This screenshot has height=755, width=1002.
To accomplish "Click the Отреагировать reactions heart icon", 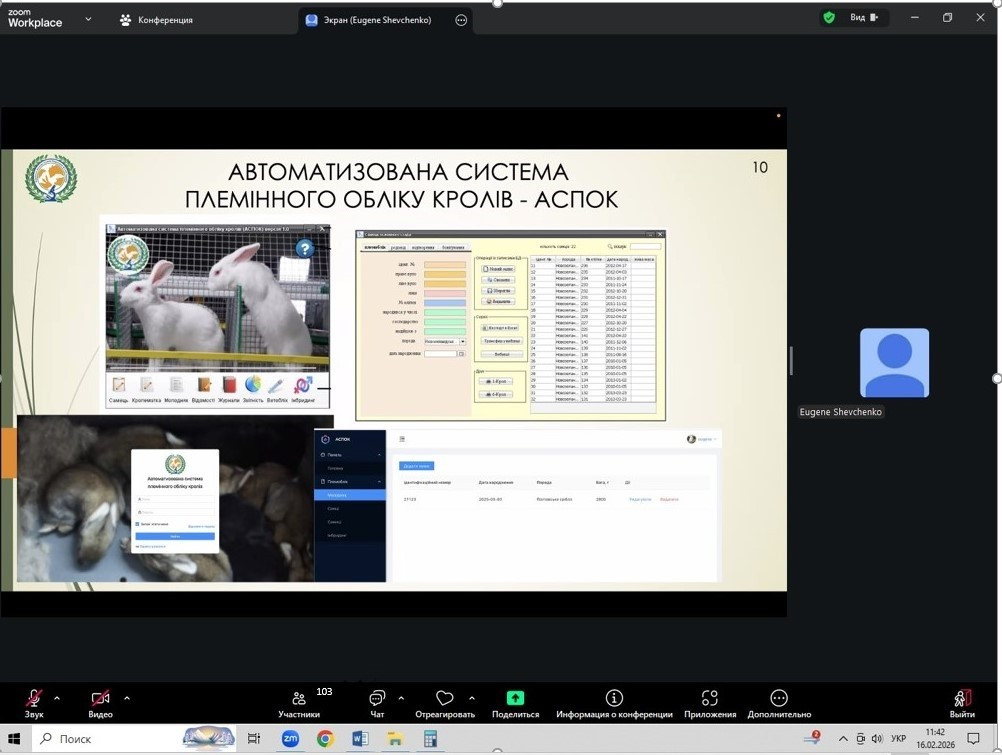I will 445,699.
